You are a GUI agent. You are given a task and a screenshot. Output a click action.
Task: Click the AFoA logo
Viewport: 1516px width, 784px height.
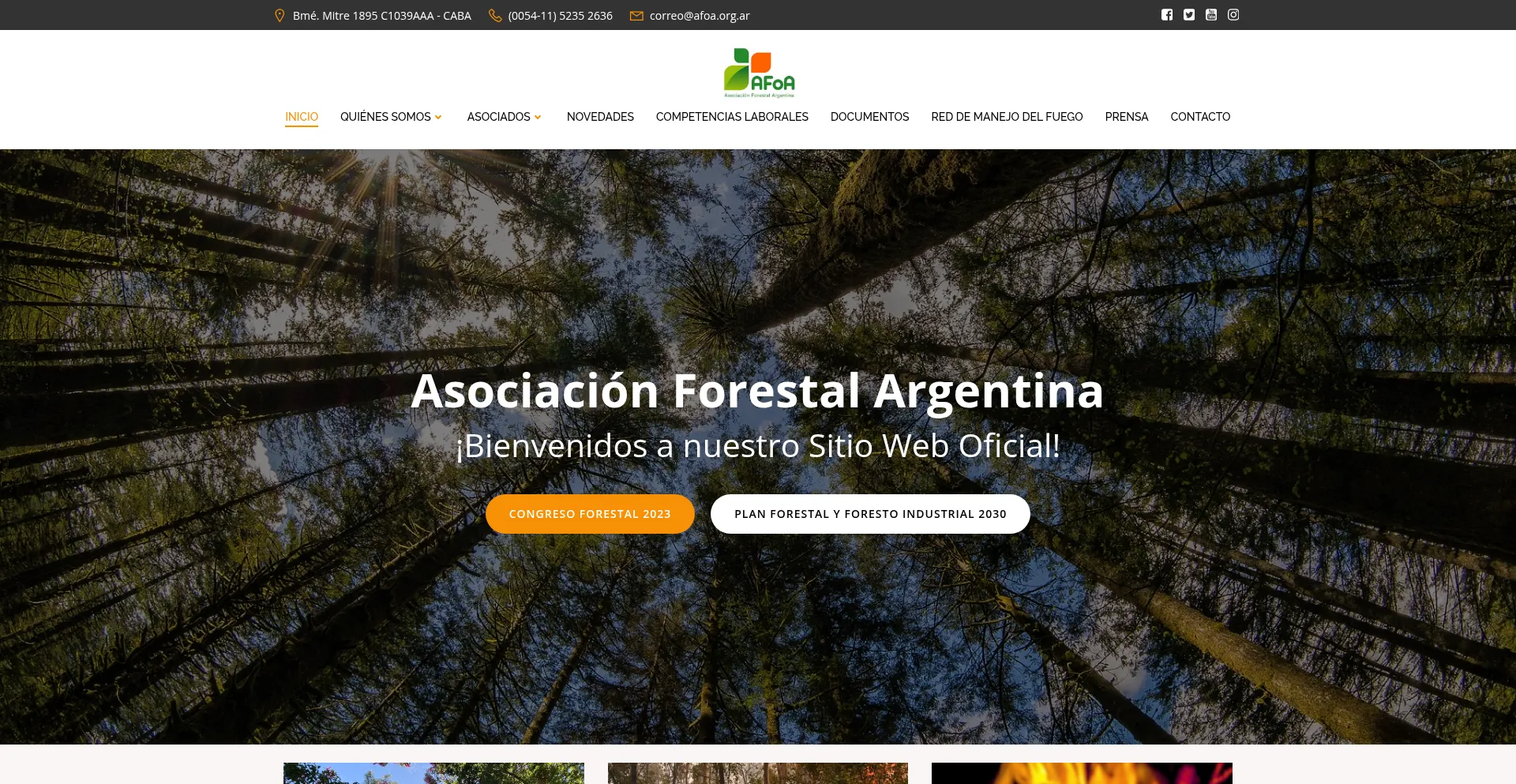click(x=759, y=73)
